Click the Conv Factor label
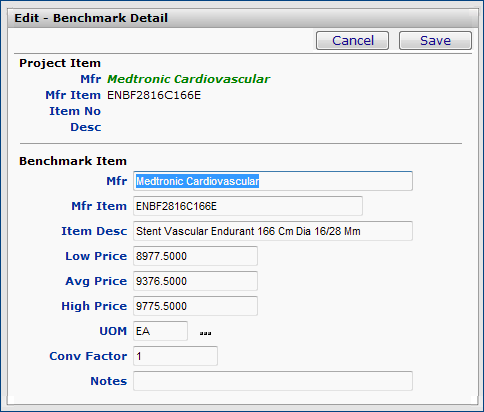484x412 pixels. click(88, 356)
